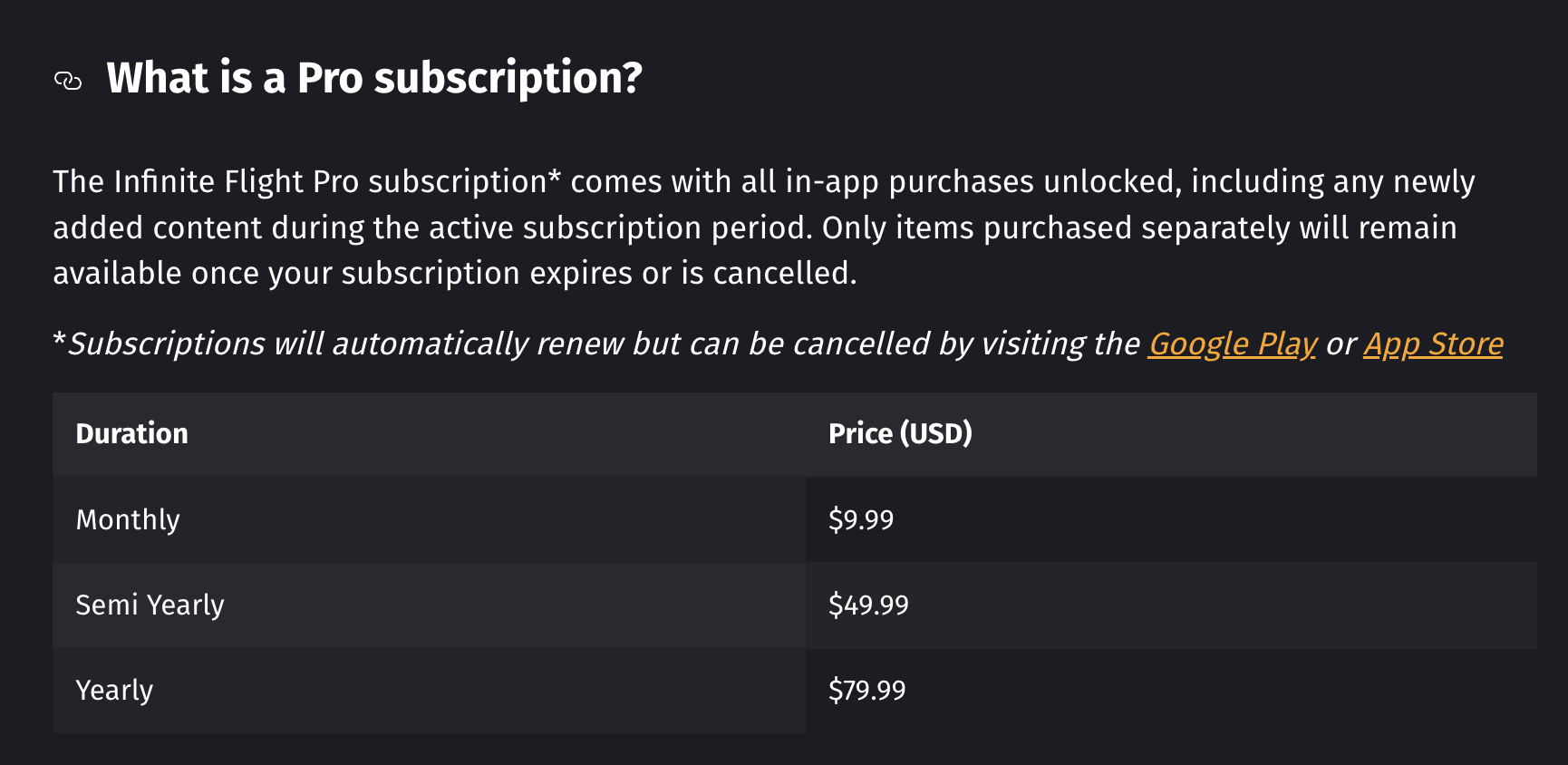Click the Price (USD) column header
The image size is (1568, 765).
tap(900, 434)
